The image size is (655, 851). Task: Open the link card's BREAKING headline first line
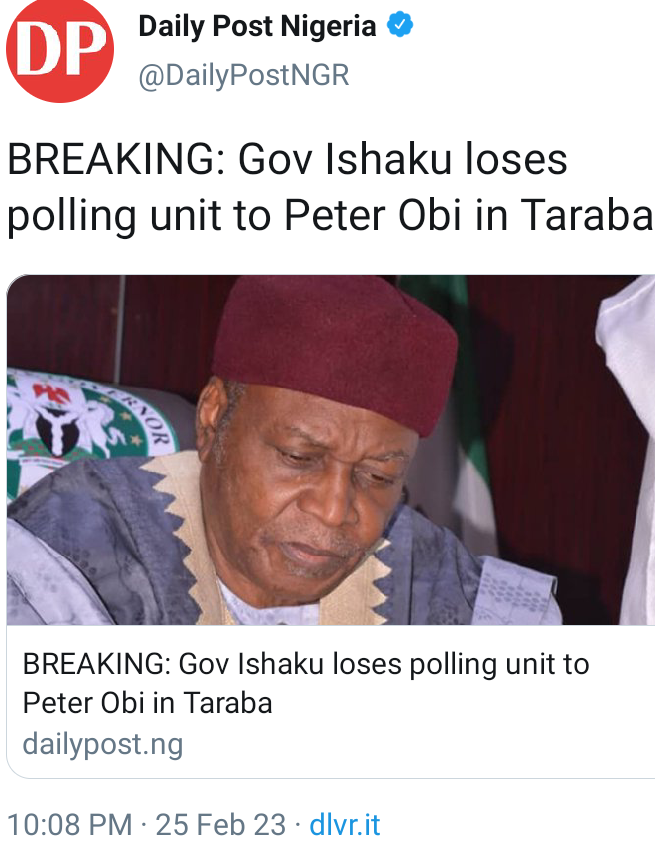[x=305, y=664]
